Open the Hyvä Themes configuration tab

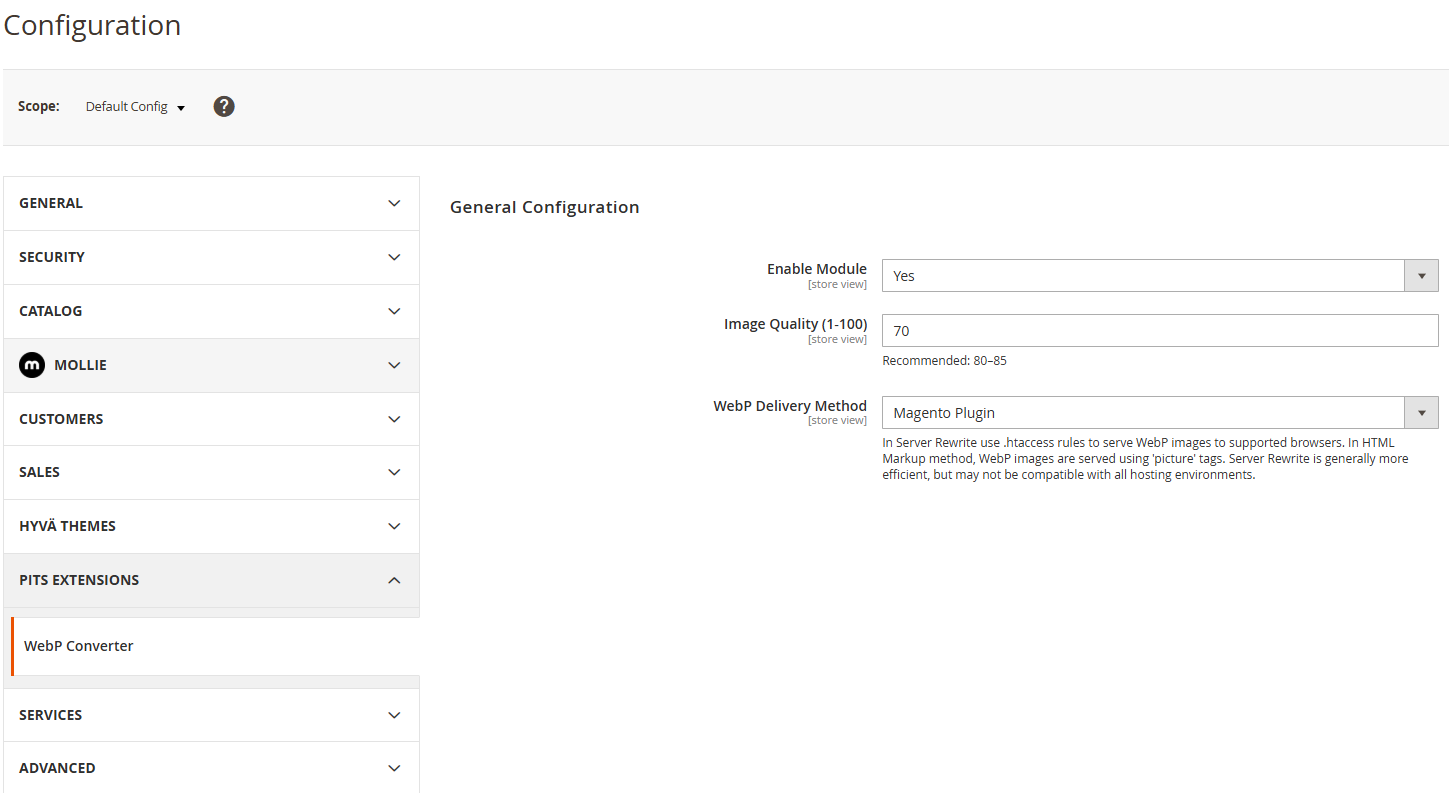(x=67, y=526)
